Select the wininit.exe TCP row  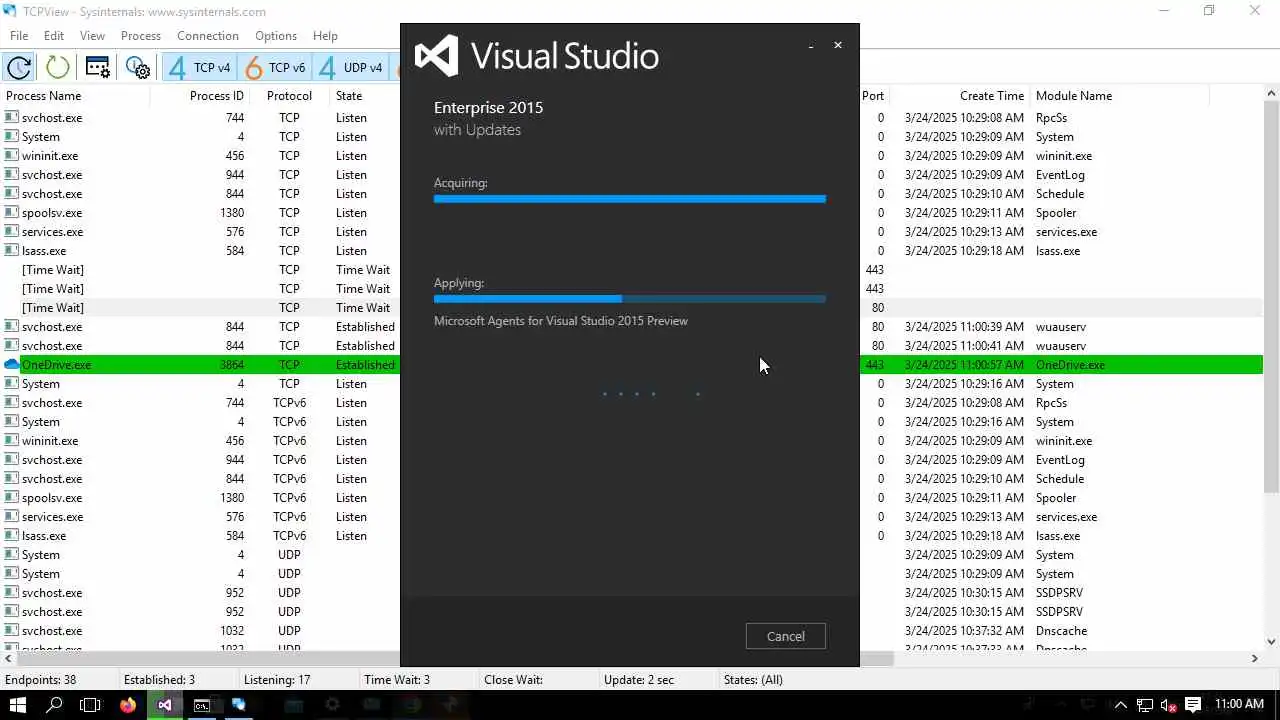coord(632,156)
